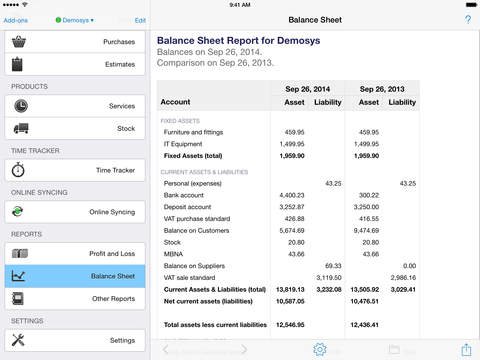Open report options with the gear icon
Viewport: 480px width, 360px height.
320,349
